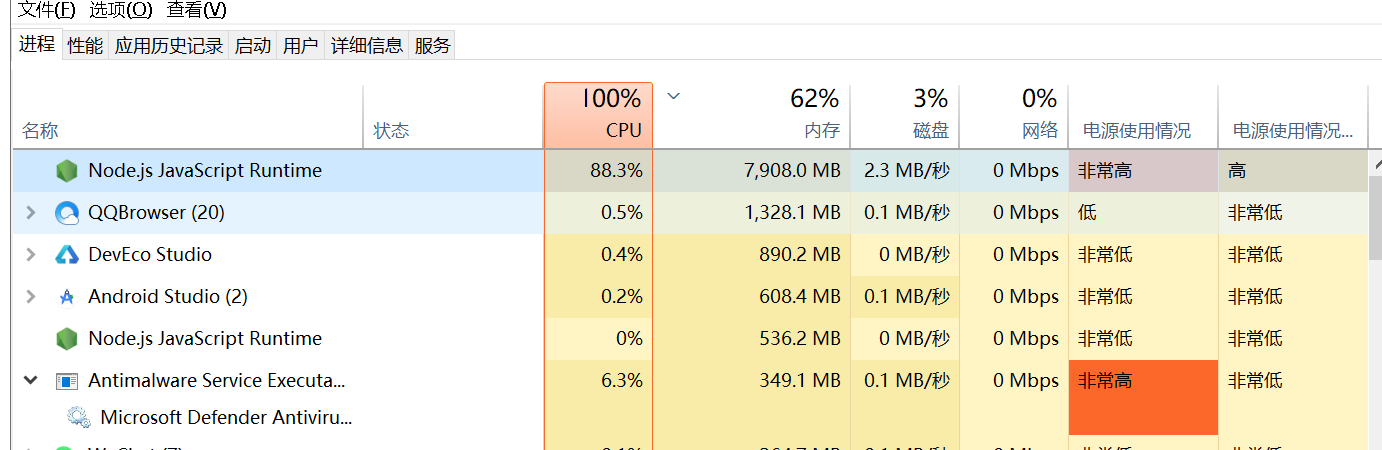The height and width of the screenshot is (450, 1382).
Task: Sort by the CPU column header
Action: pyautogui.click(x=598, y=115)
